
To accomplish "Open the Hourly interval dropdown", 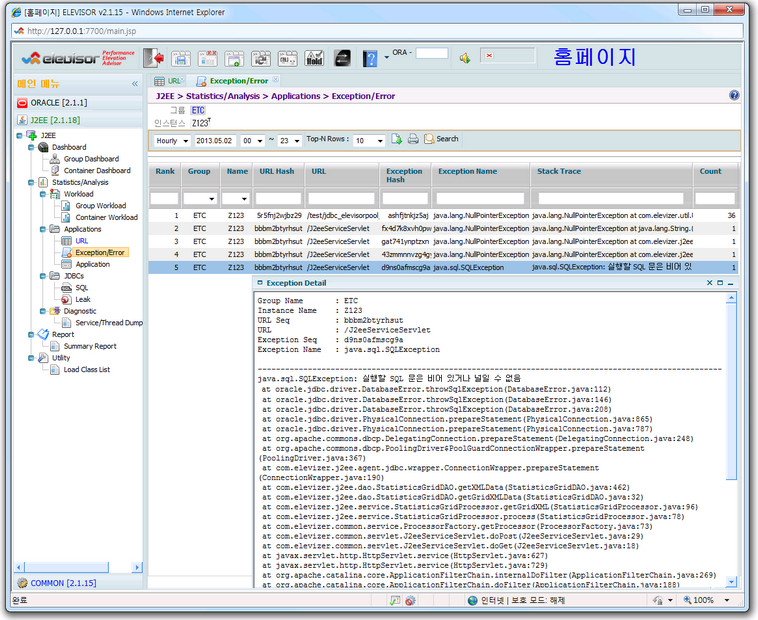I will [x=185, y=141].
